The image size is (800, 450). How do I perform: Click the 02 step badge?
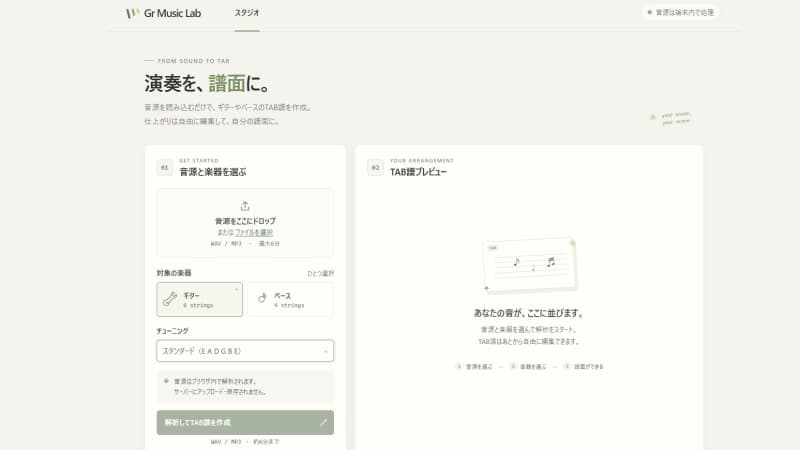pos(376,167)
